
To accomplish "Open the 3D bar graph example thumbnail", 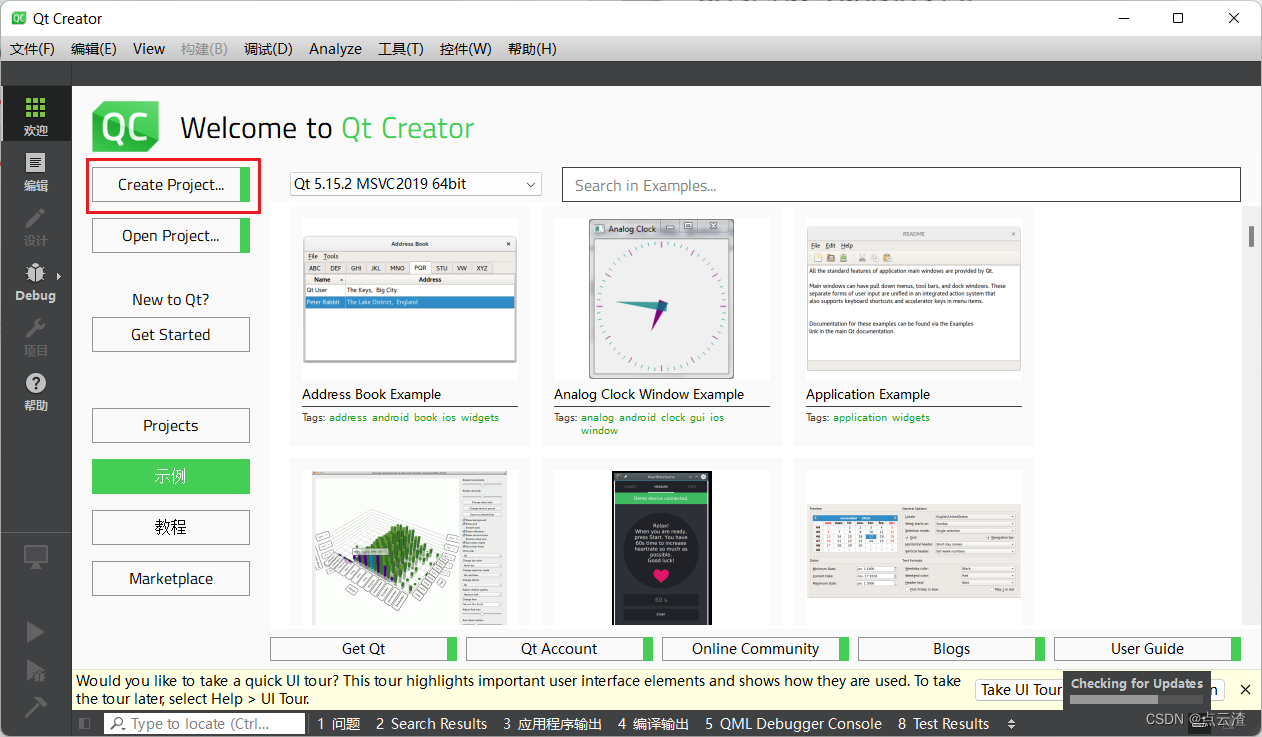I will [x=410, y=548].
